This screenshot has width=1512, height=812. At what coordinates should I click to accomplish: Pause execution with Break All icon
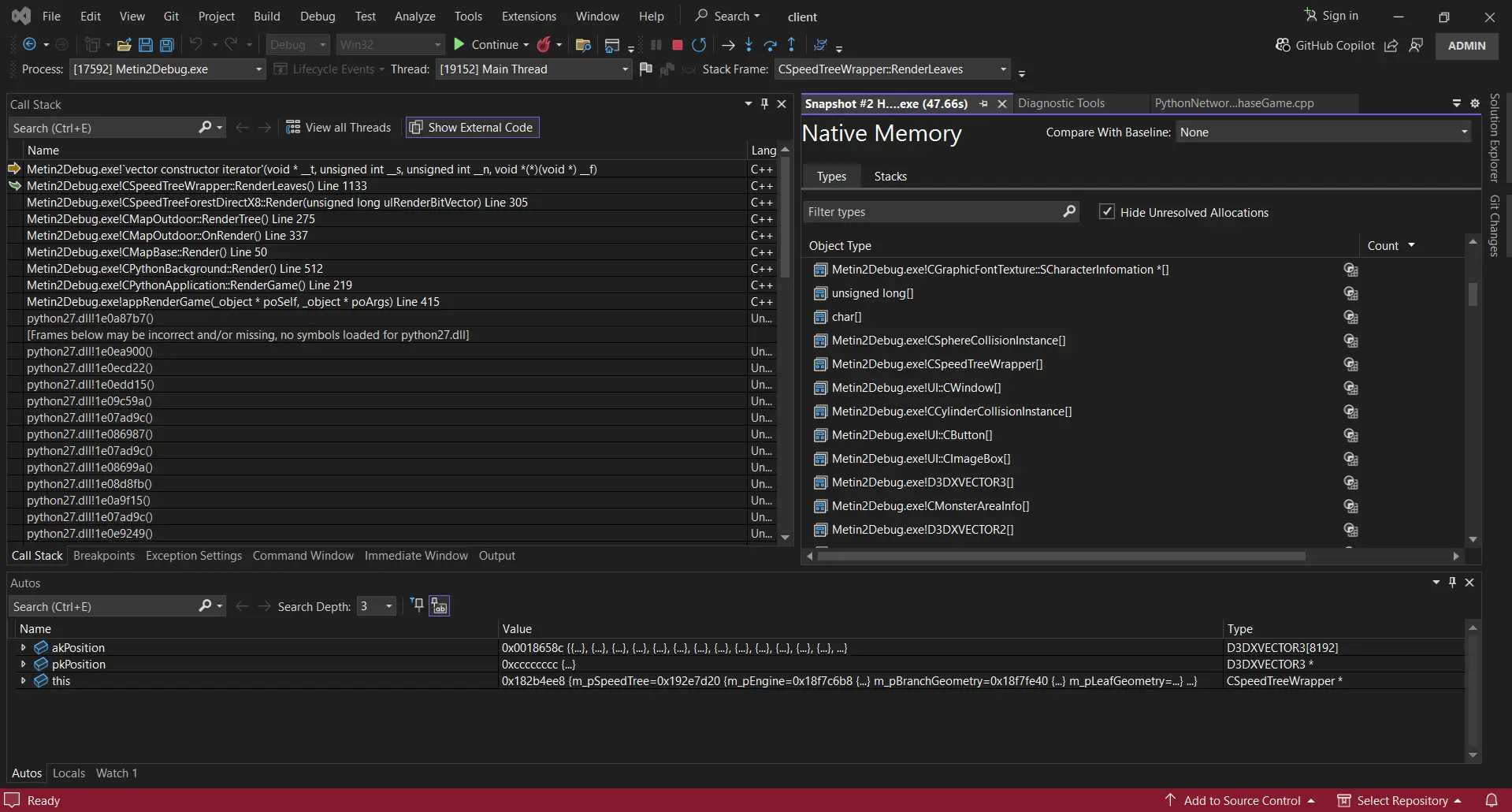pos(656,45)
